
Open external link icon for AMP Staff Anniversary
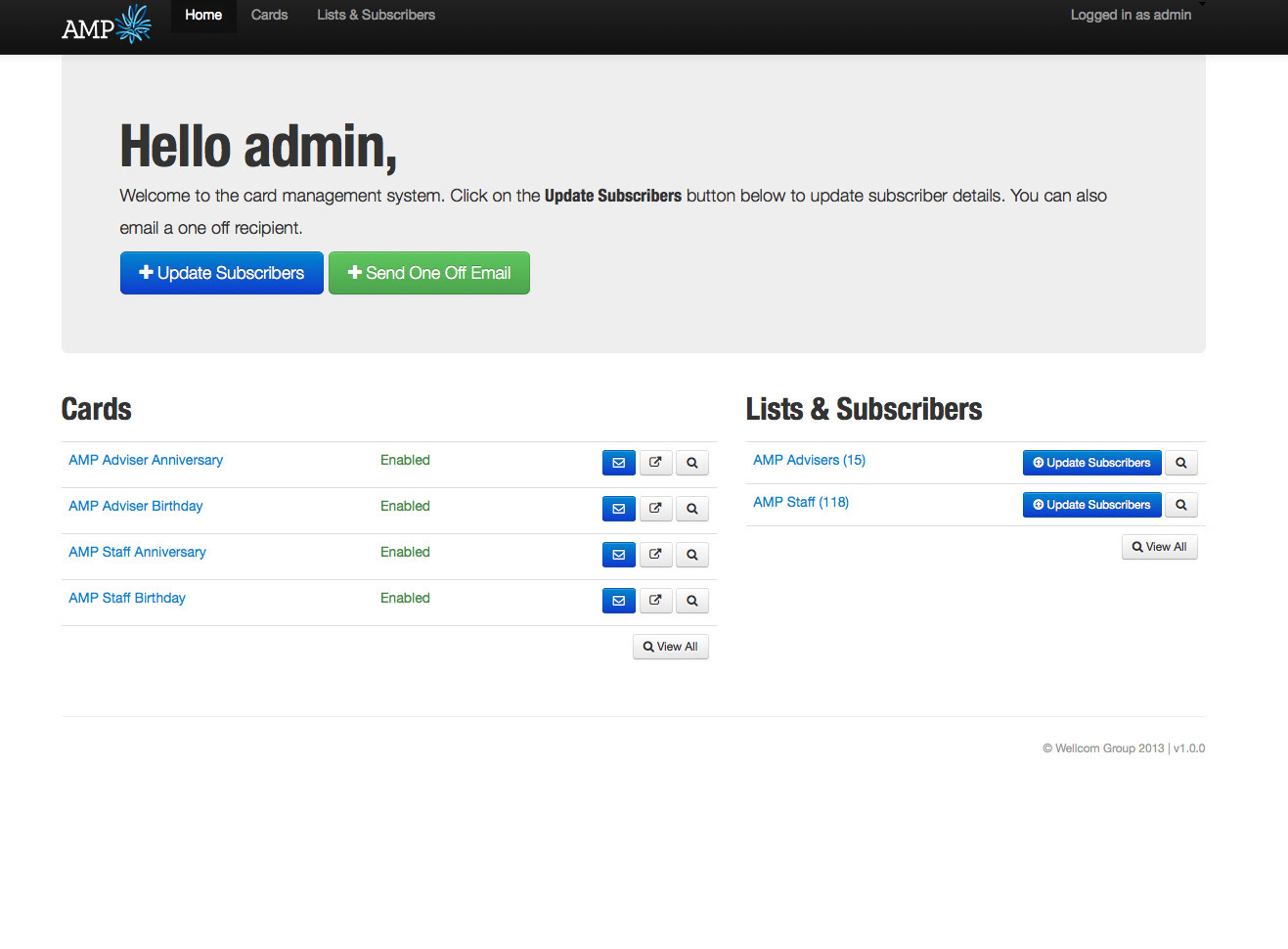tap(655, 555)
